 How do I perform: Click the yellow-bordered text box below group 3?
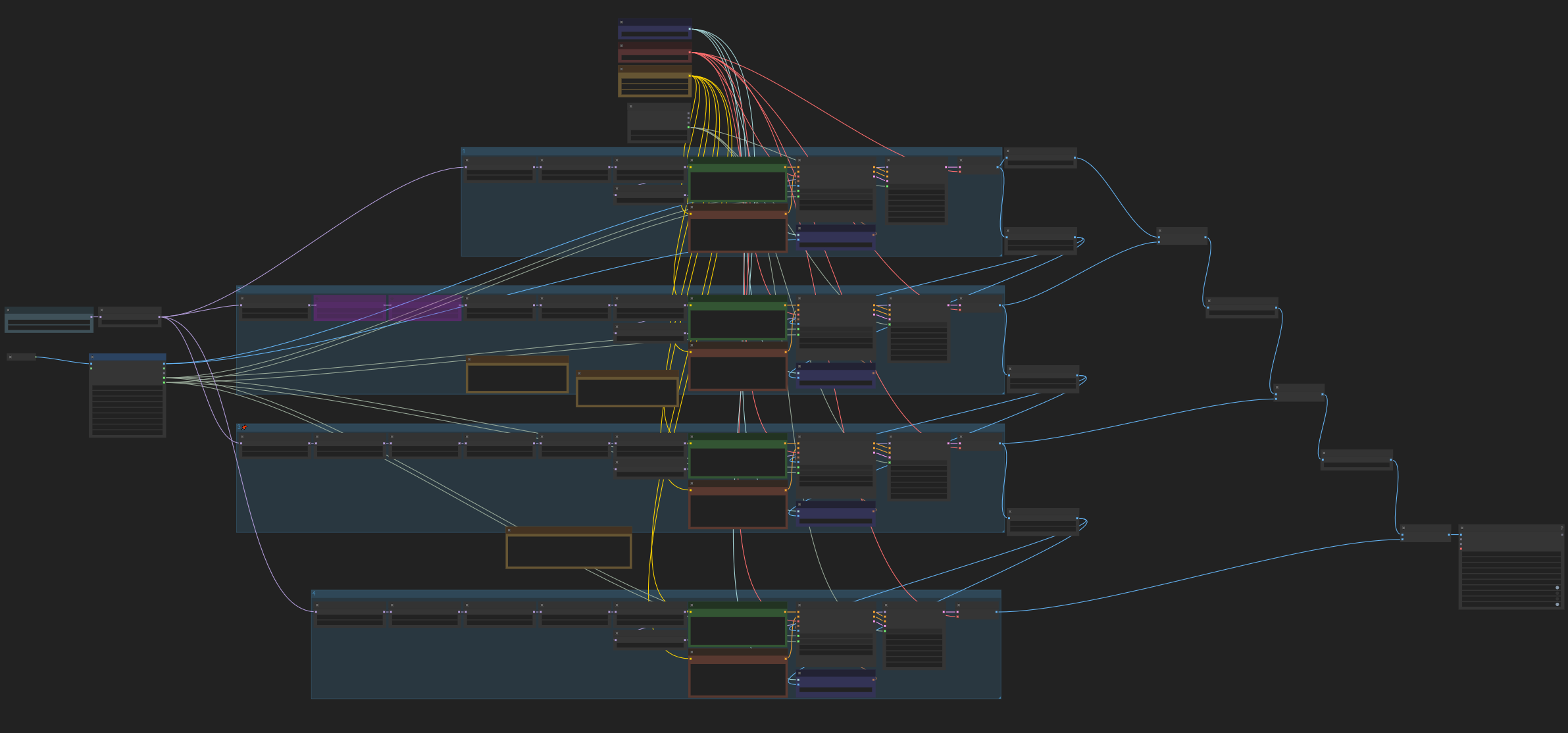pos(569,551)
